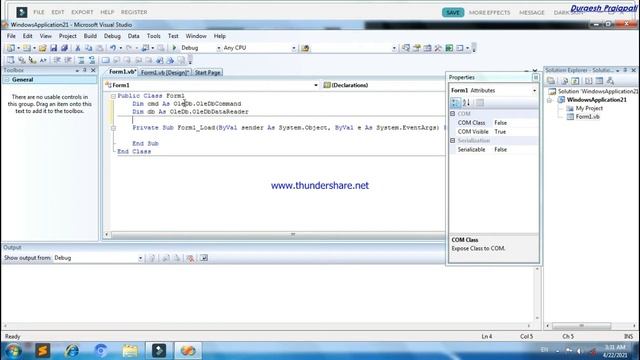The height and width of the screenshot is (360, 640).
Task: Open Chrome from the taskbar
Action: tap(101, 351)
